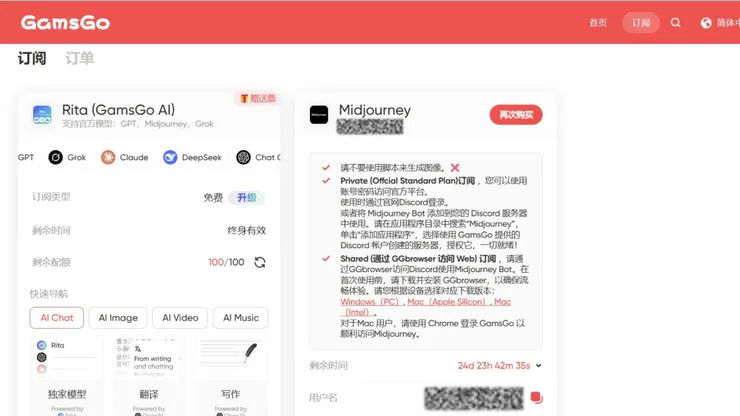Open the 写作 thumbnail card
The image size is (740, 416).
[231, 376]
